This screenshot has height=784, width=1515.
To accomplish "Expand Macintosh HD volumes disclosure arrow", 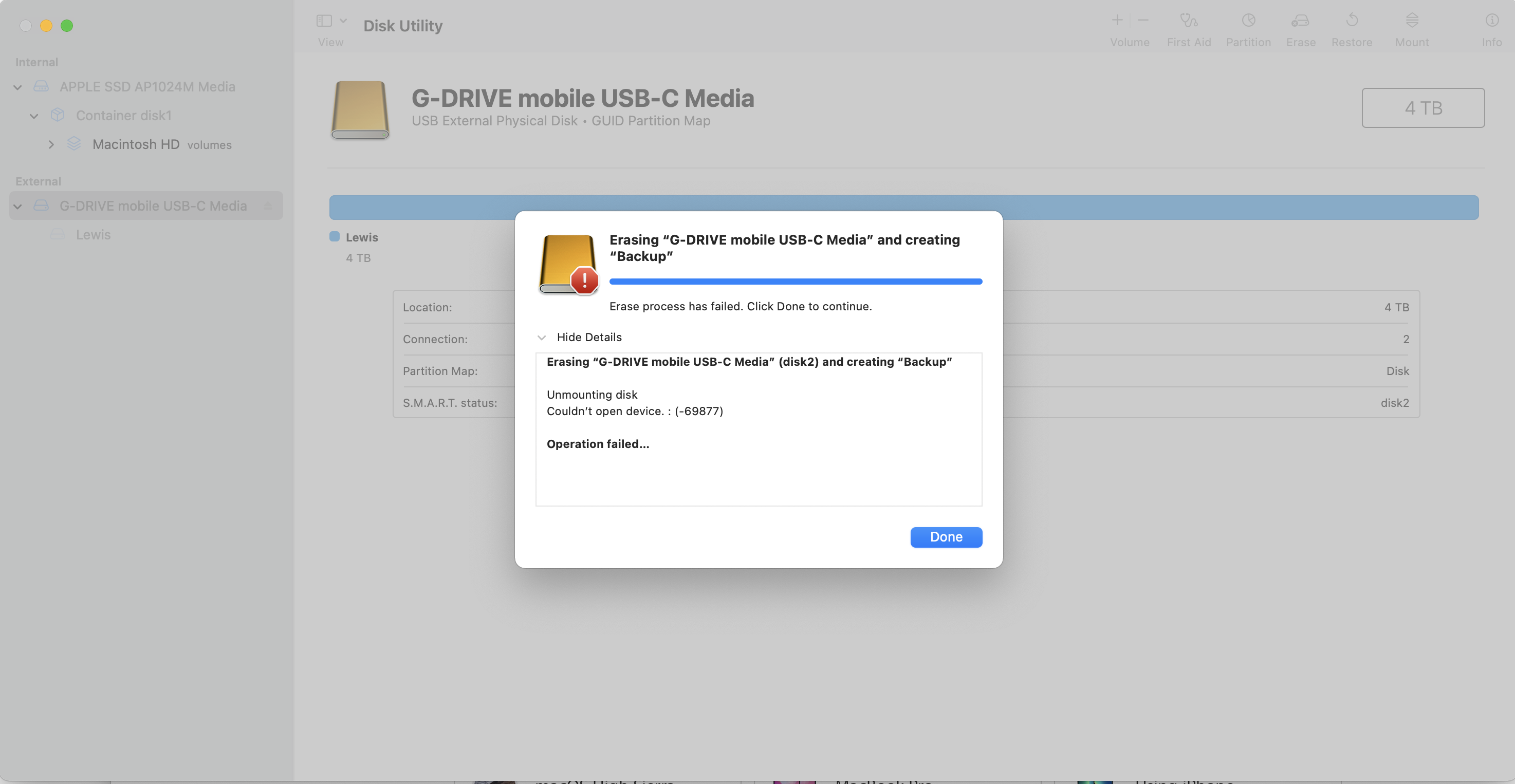I will (51, 145).
